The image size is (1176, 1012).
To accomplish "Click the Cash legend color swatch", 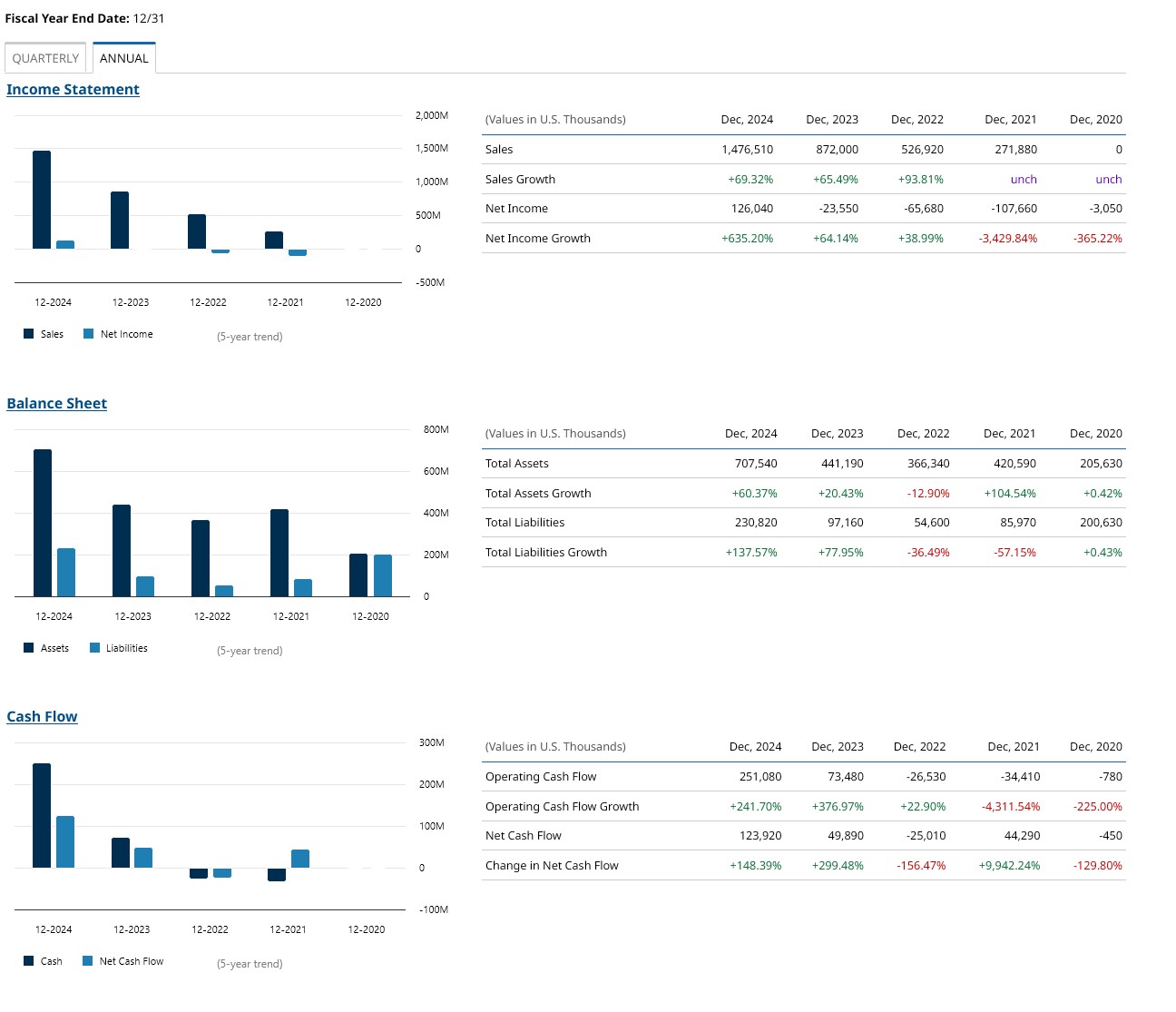I will [x=28, y=961].
